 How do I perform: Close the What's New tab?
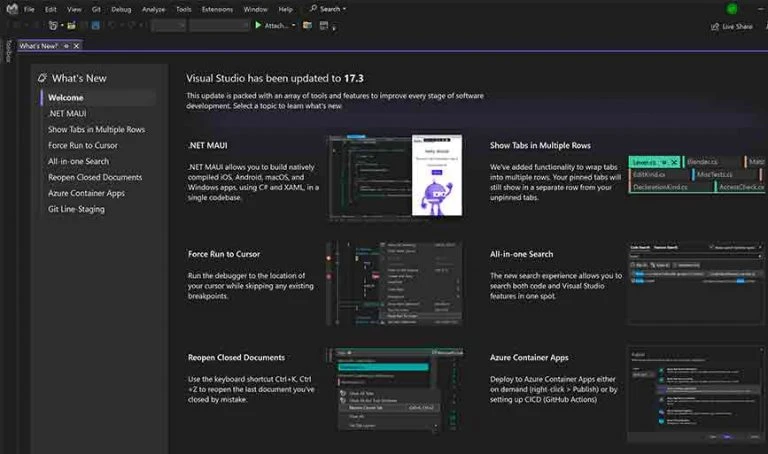coord(77,46)
